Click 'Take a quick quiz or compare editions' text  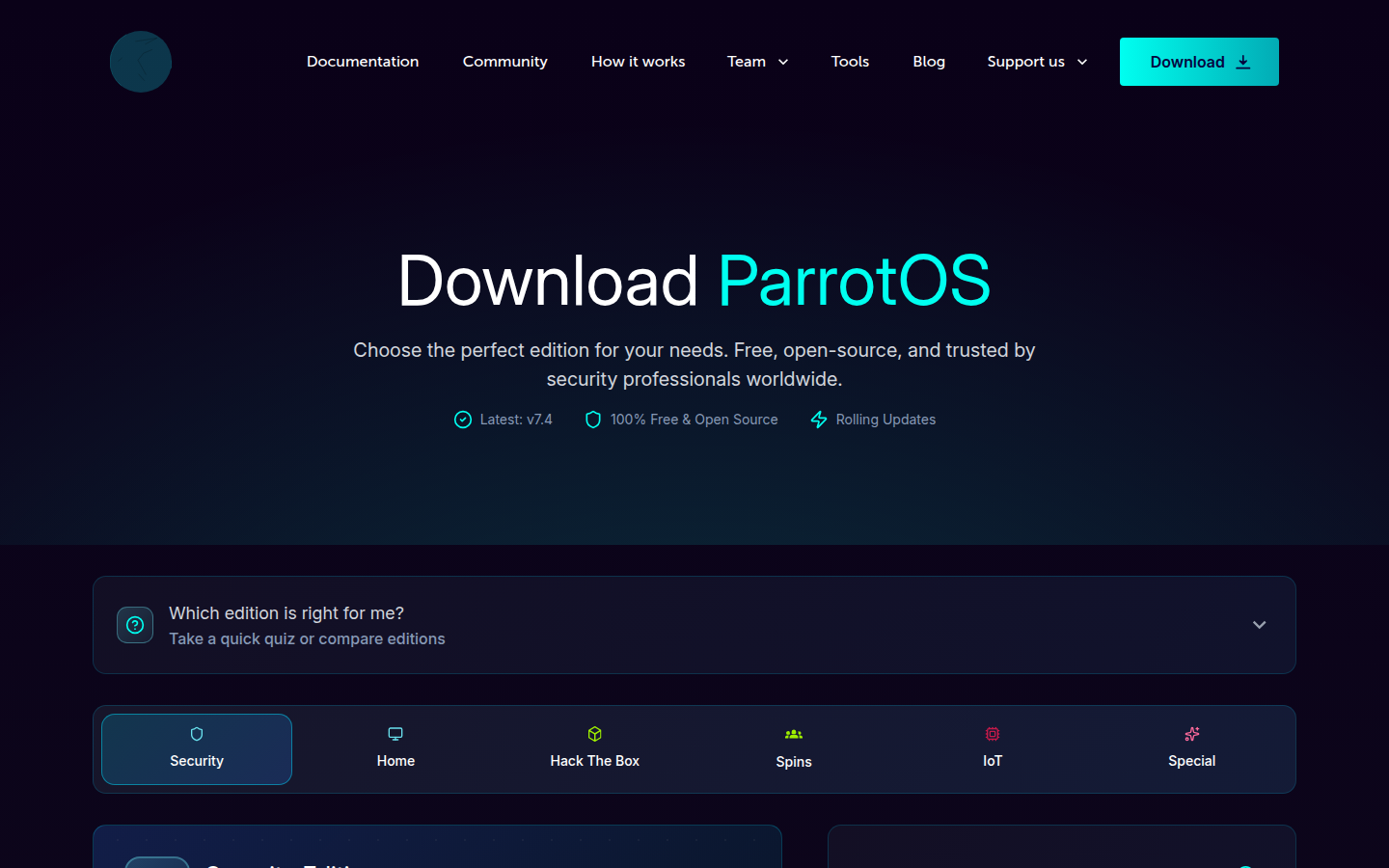[307, 638]
